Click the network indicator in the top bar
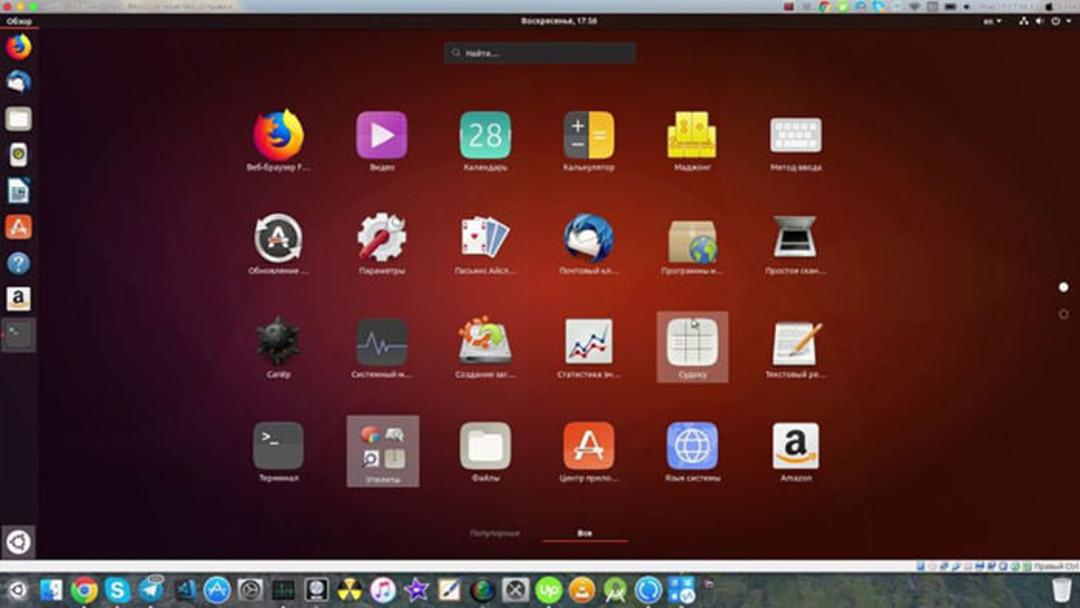This screenshot has height=608, width=1080. (x=1024, y=21)
